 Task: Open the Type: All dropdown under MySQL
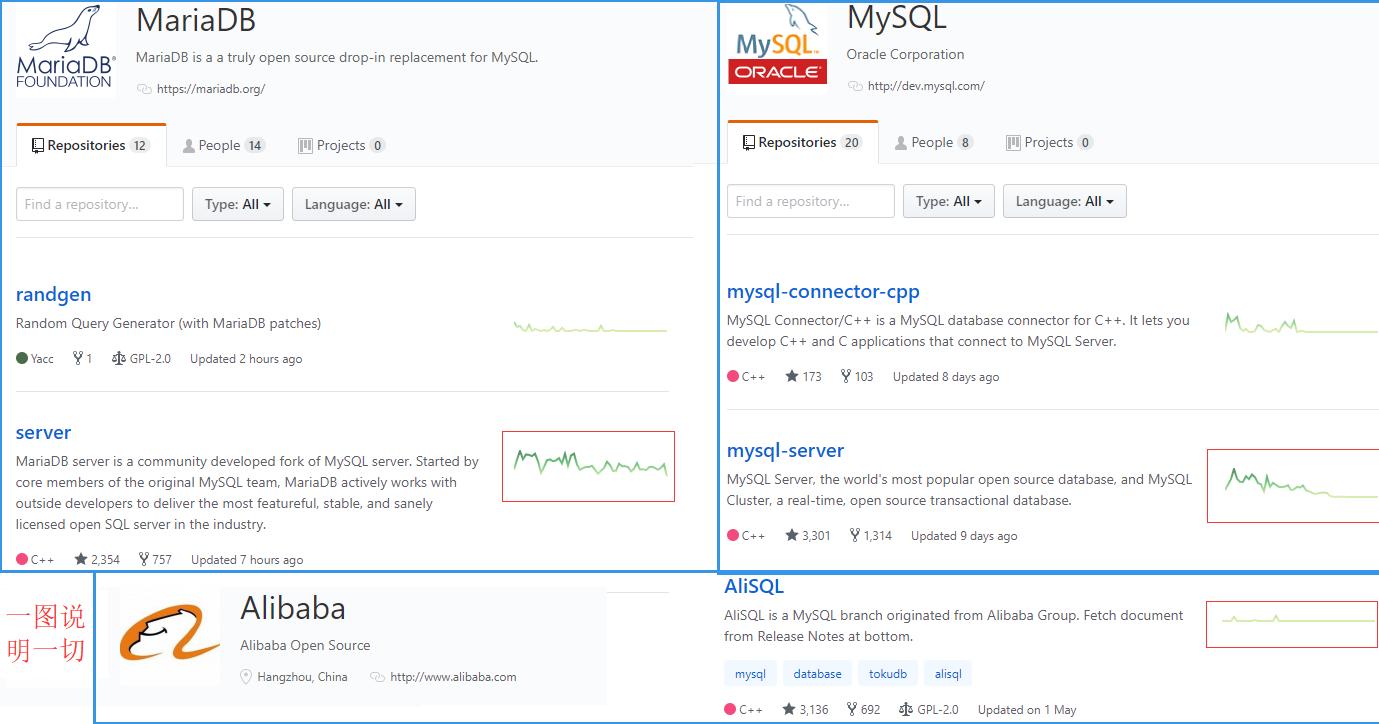click(949, 201)
